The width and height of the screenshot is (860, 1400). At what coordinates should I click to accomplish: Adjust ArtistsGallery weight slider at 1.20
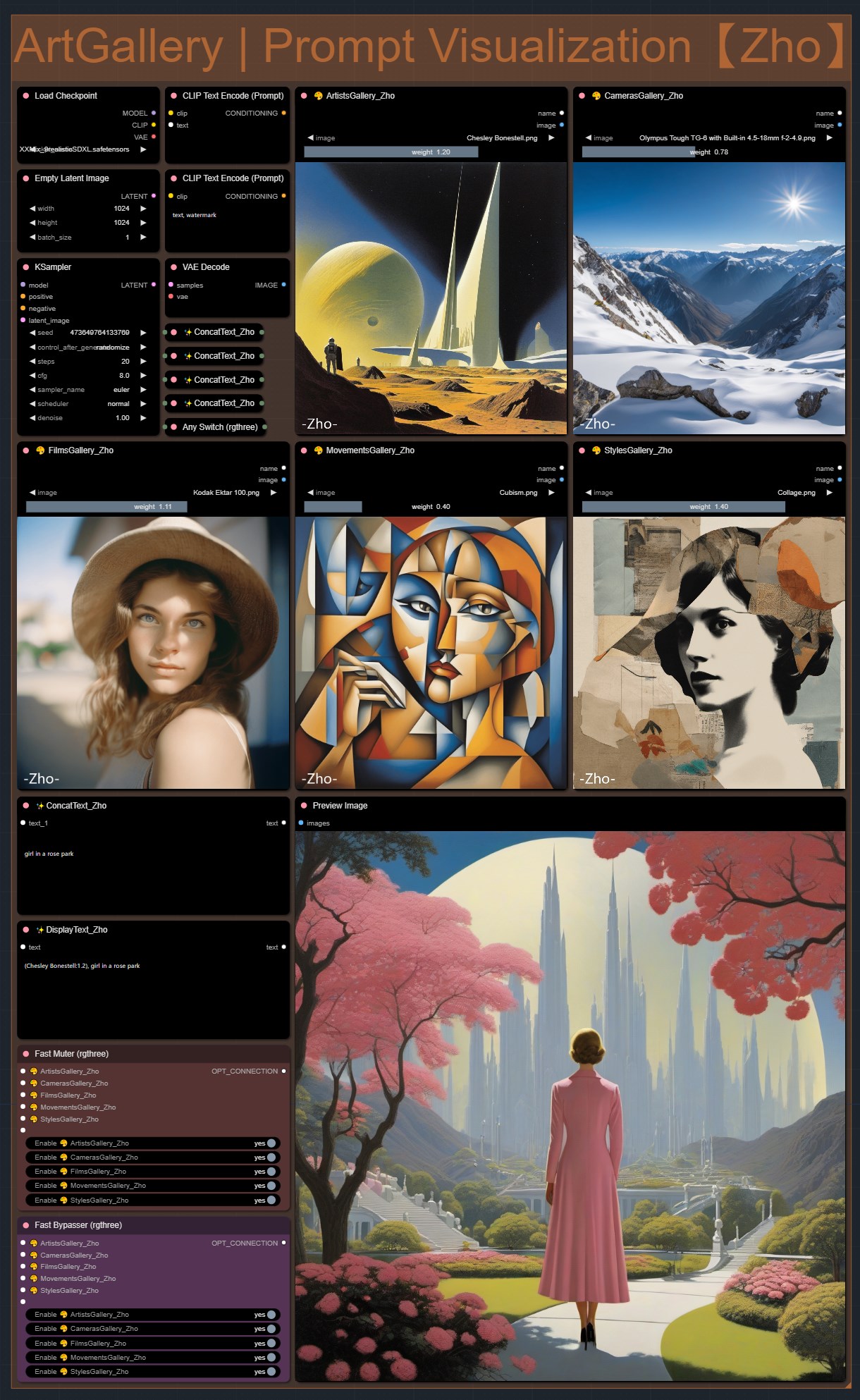(x=431, y=152)
